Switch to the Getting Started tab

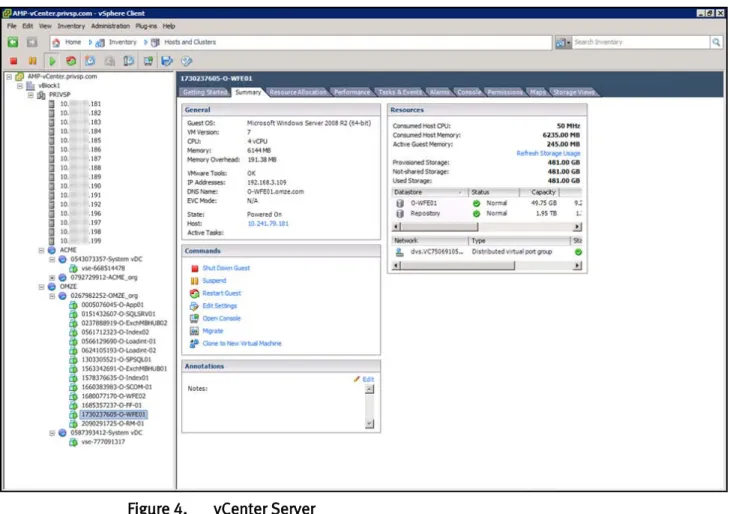[x=205, y=92]
